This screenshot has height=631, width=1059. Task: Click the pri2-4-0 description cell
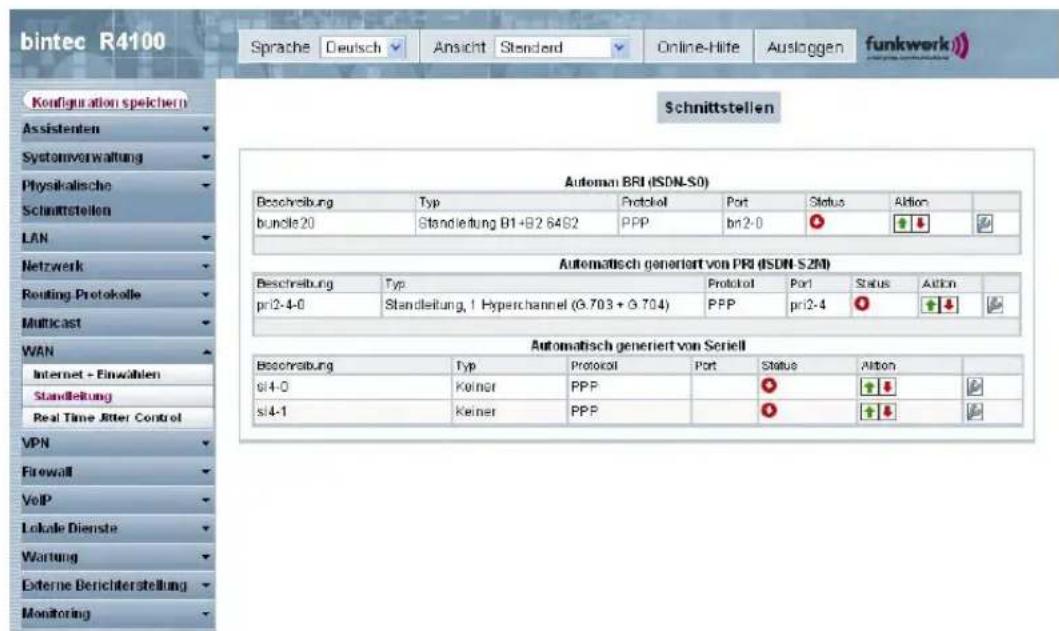(317, 305)
